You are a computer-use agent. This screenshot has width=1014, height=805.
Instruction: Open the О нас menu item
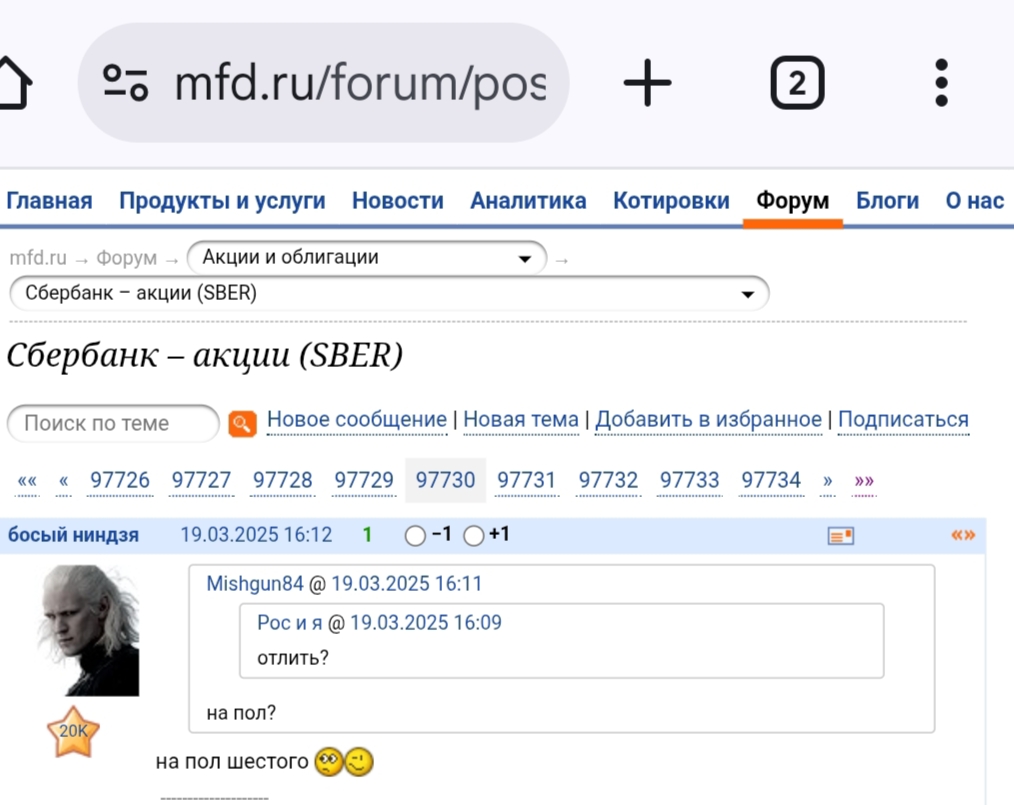click(x=975, y=200)
